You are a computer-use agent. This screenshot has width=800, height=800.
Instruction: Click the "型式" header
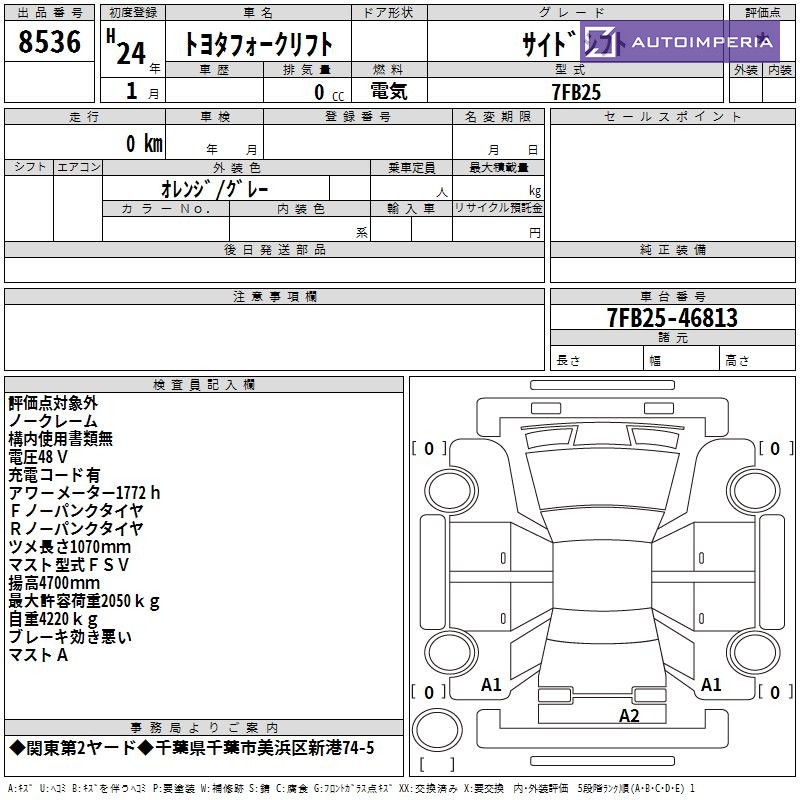pyautogui.click(x=575, y=70)
